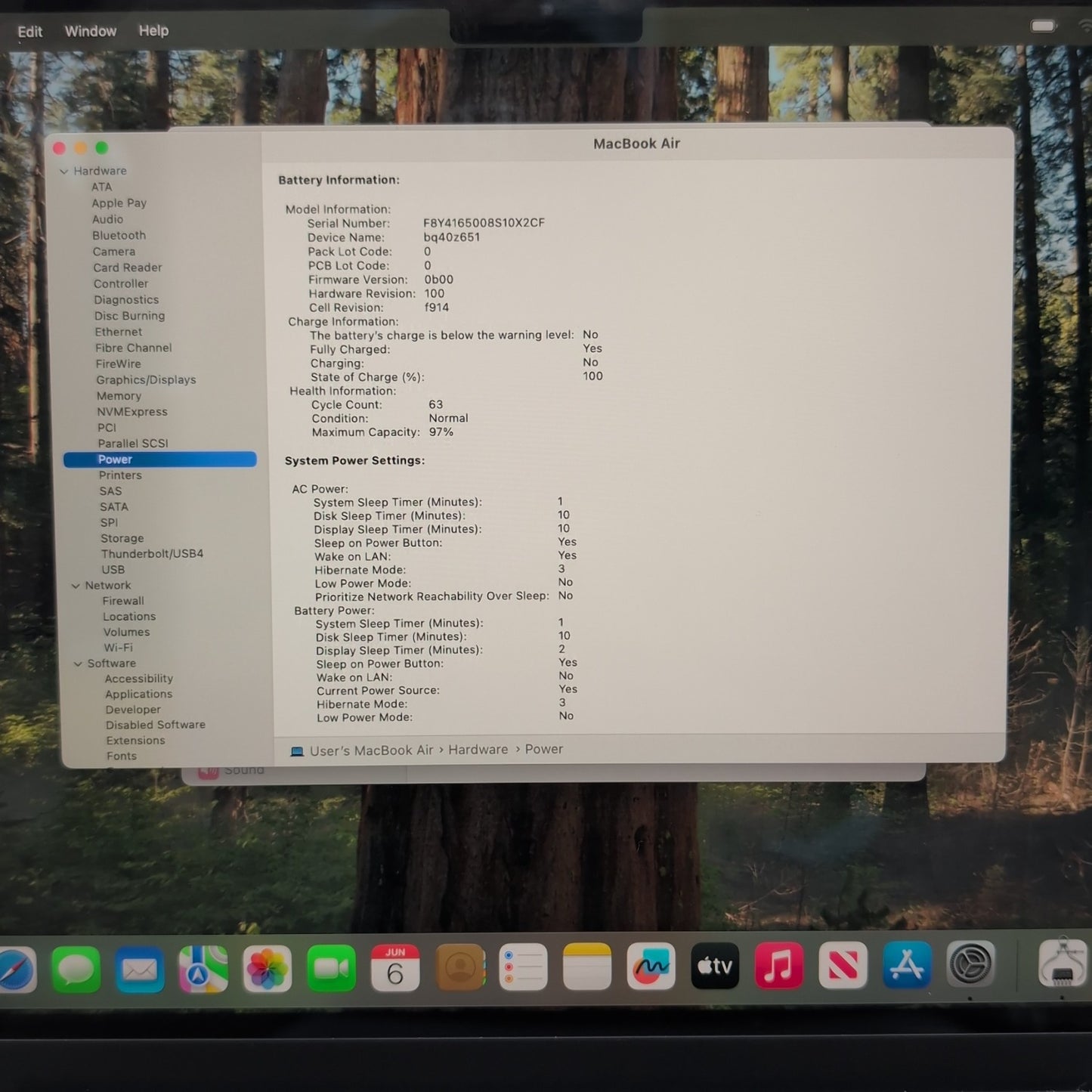Open Calendar showing Jun 6

click(x=395, y=968)
